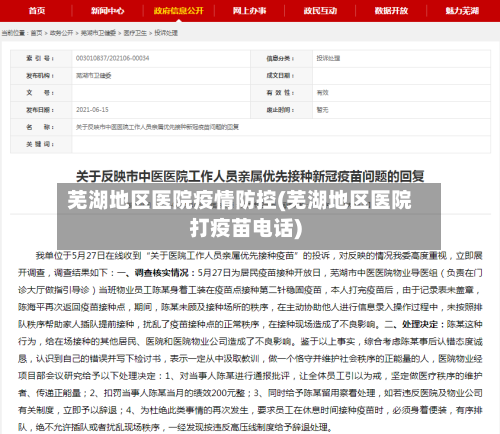Click the index number 003010837/202106-00034
This screenshot has height=434, width=500.
[x=113, y=58]
